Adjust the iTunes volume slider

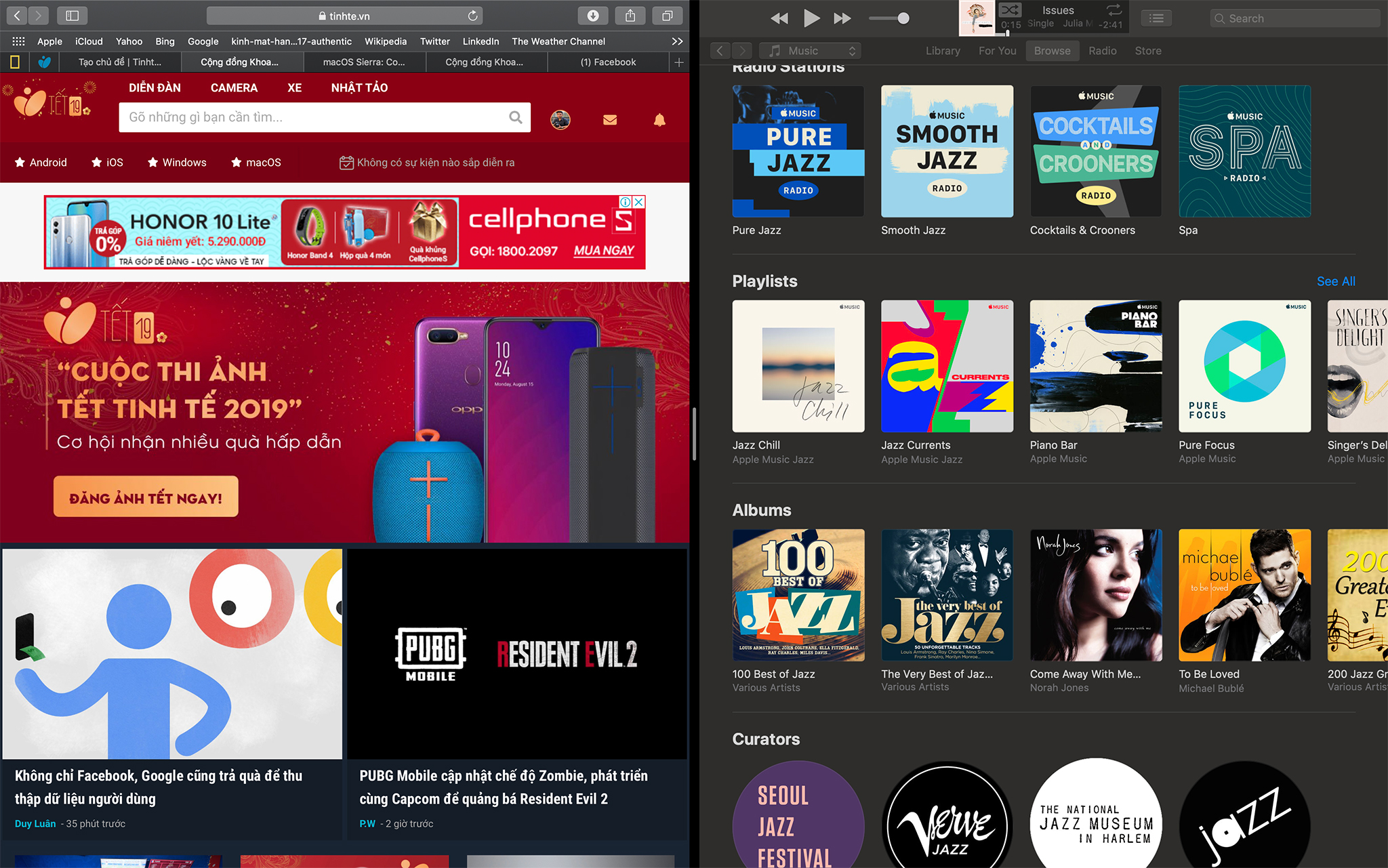tap(889, 18)
